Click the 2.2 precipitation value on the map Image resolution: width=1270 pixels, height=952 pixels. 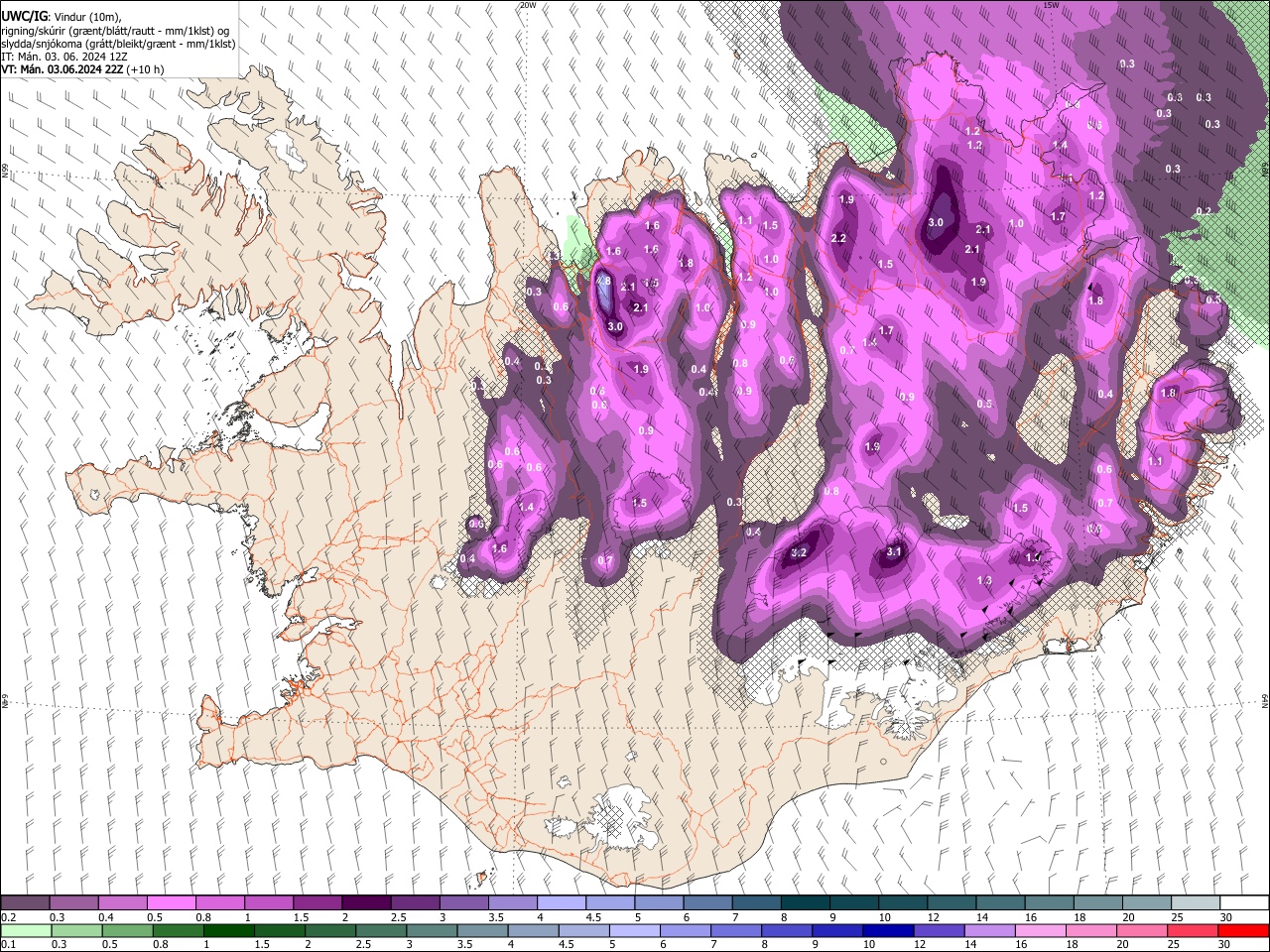[x=838, y=238]
